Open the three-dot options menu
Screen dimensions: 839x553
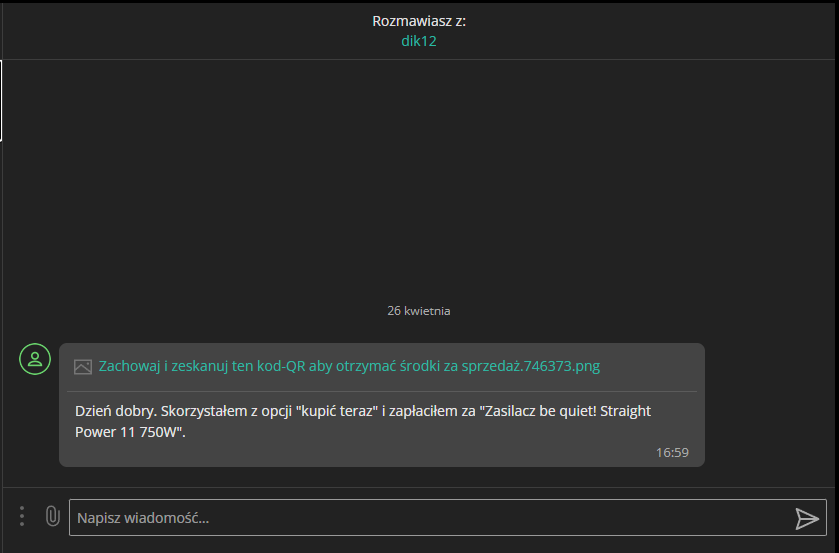(x=22, y=516)
